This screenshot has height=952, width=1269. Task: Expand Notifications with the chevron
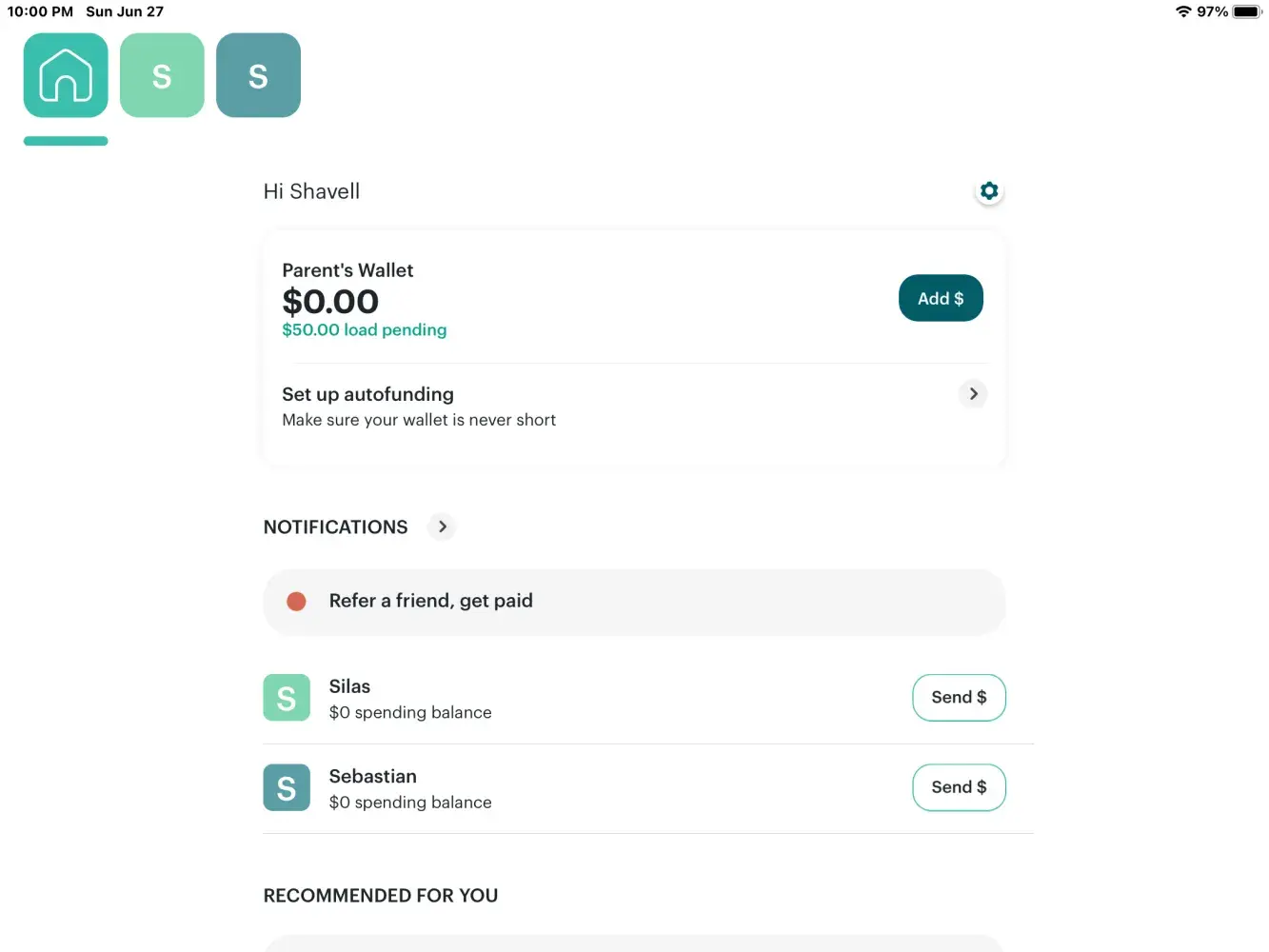tap(442, 526)
